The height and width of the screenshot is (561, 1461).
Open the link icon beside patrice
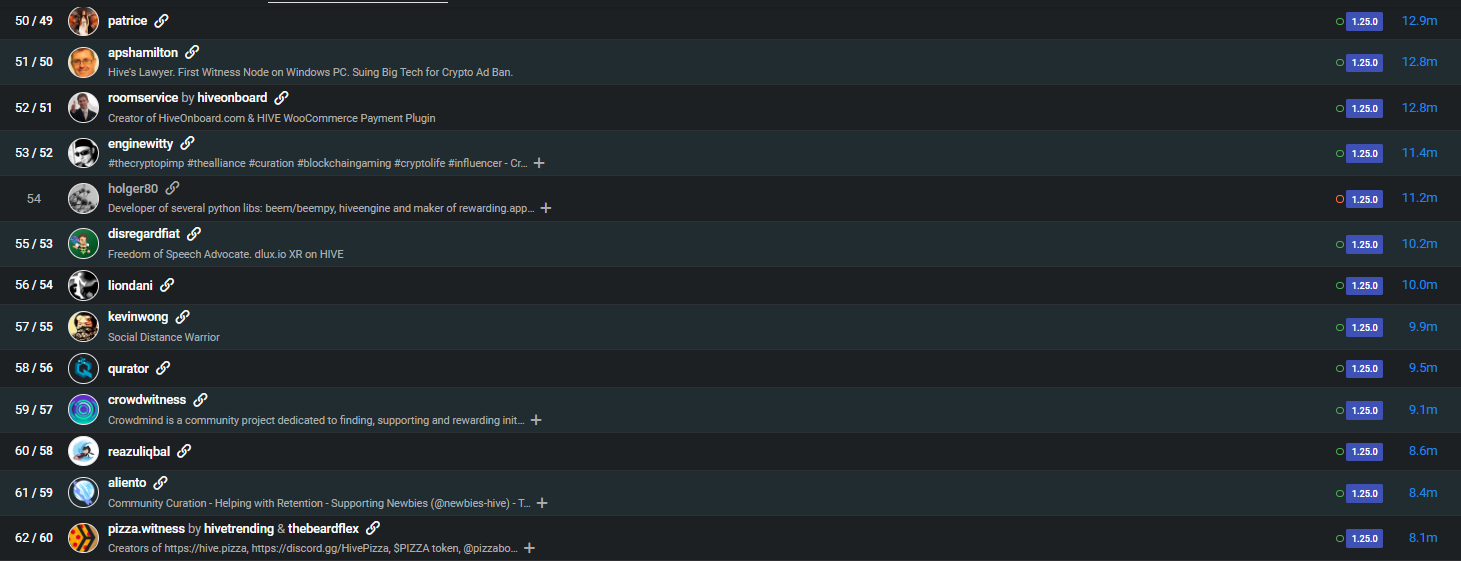click(x=161, y=21)
